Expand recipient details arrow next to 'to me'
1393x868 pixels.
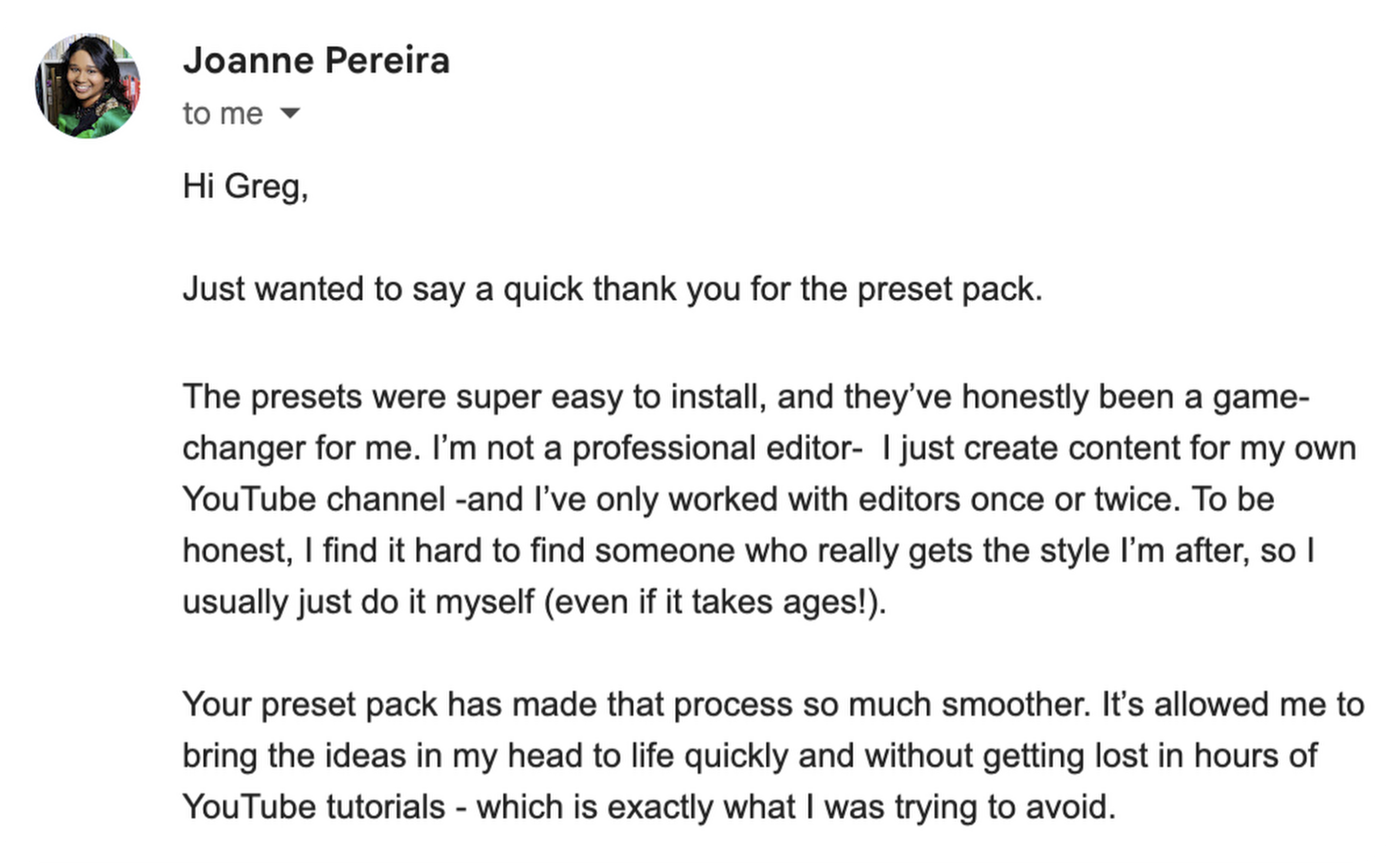[x=290, y=112]
